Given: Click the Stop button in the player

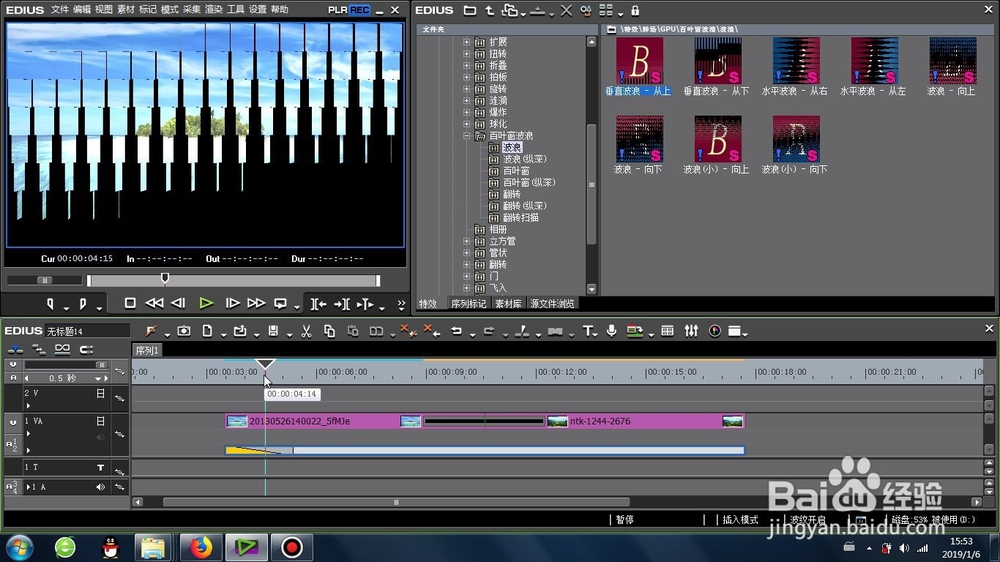Looking at the screenshot, I should pyautogui.click(x=130, y=304).
